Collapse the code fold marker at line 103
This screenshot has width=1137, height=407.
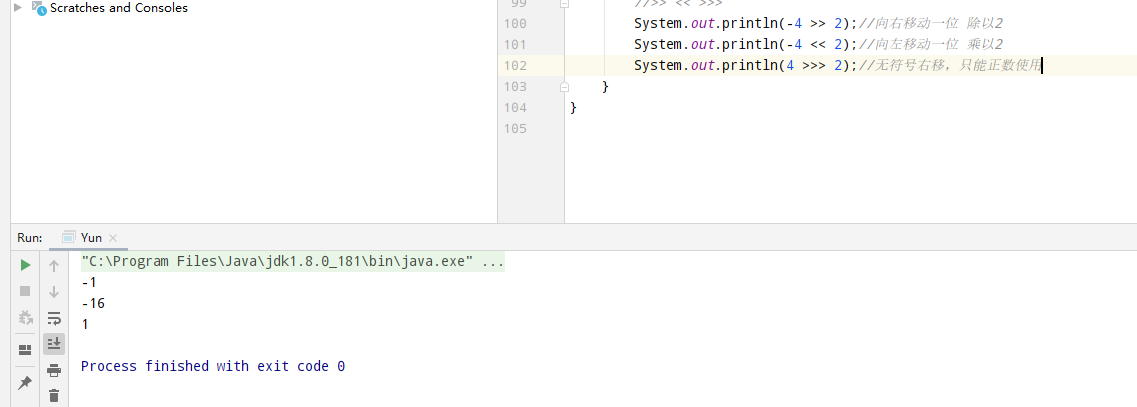(565, 87)
